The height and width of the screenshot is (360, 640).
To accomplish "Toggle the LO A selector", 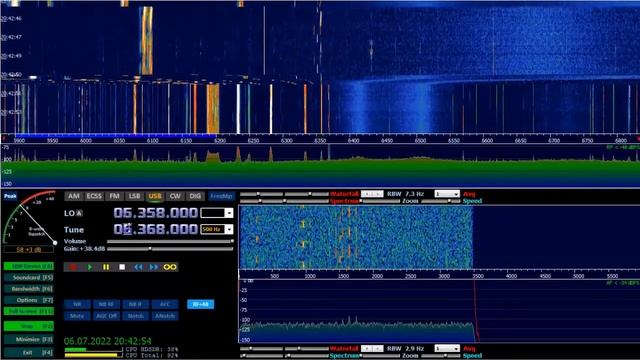I will pyautogui.click(x=79, y=213).
